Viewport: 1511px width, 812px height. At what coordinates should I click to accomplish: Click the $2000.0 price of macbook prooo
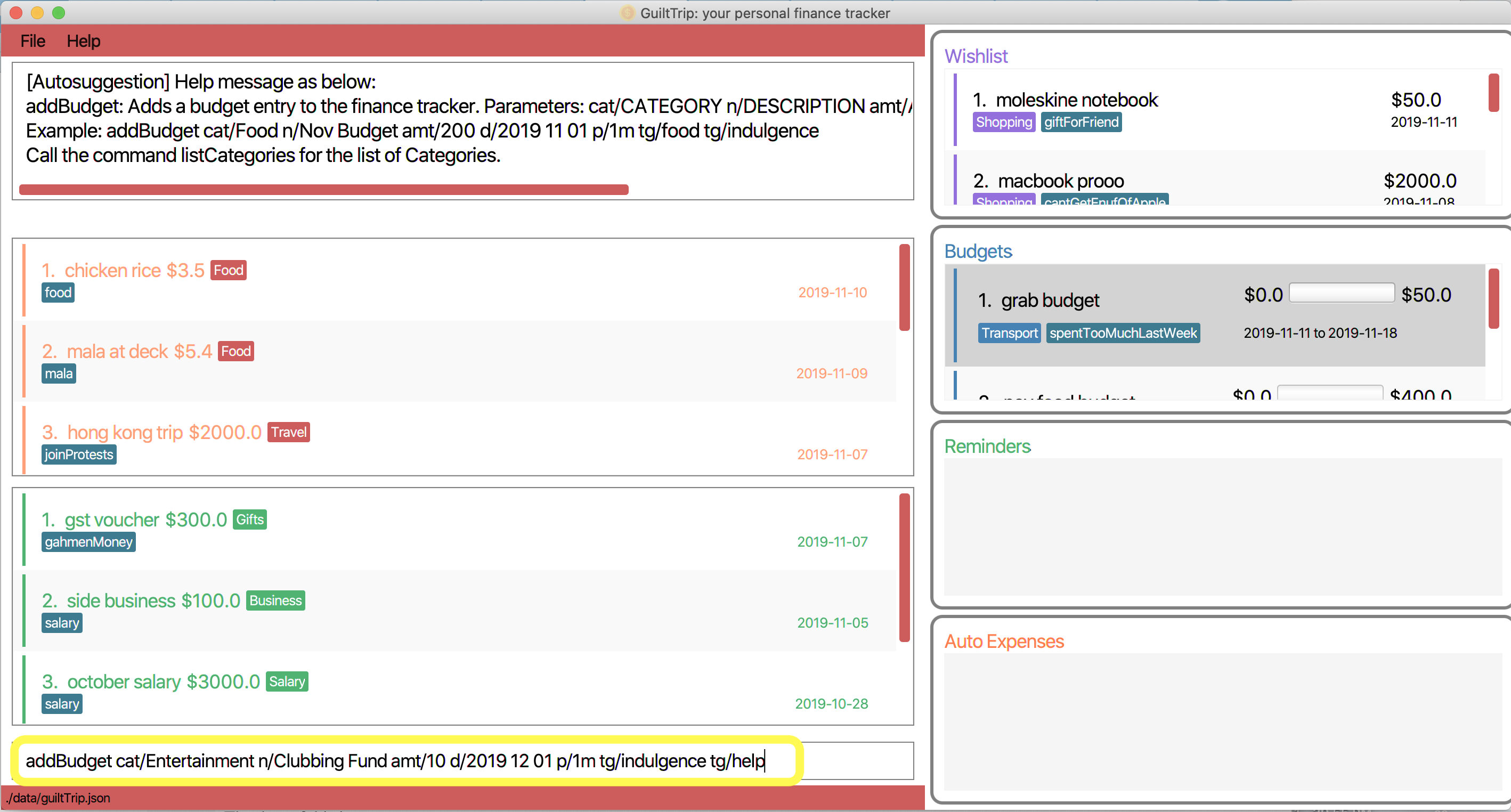point(1419,180)
